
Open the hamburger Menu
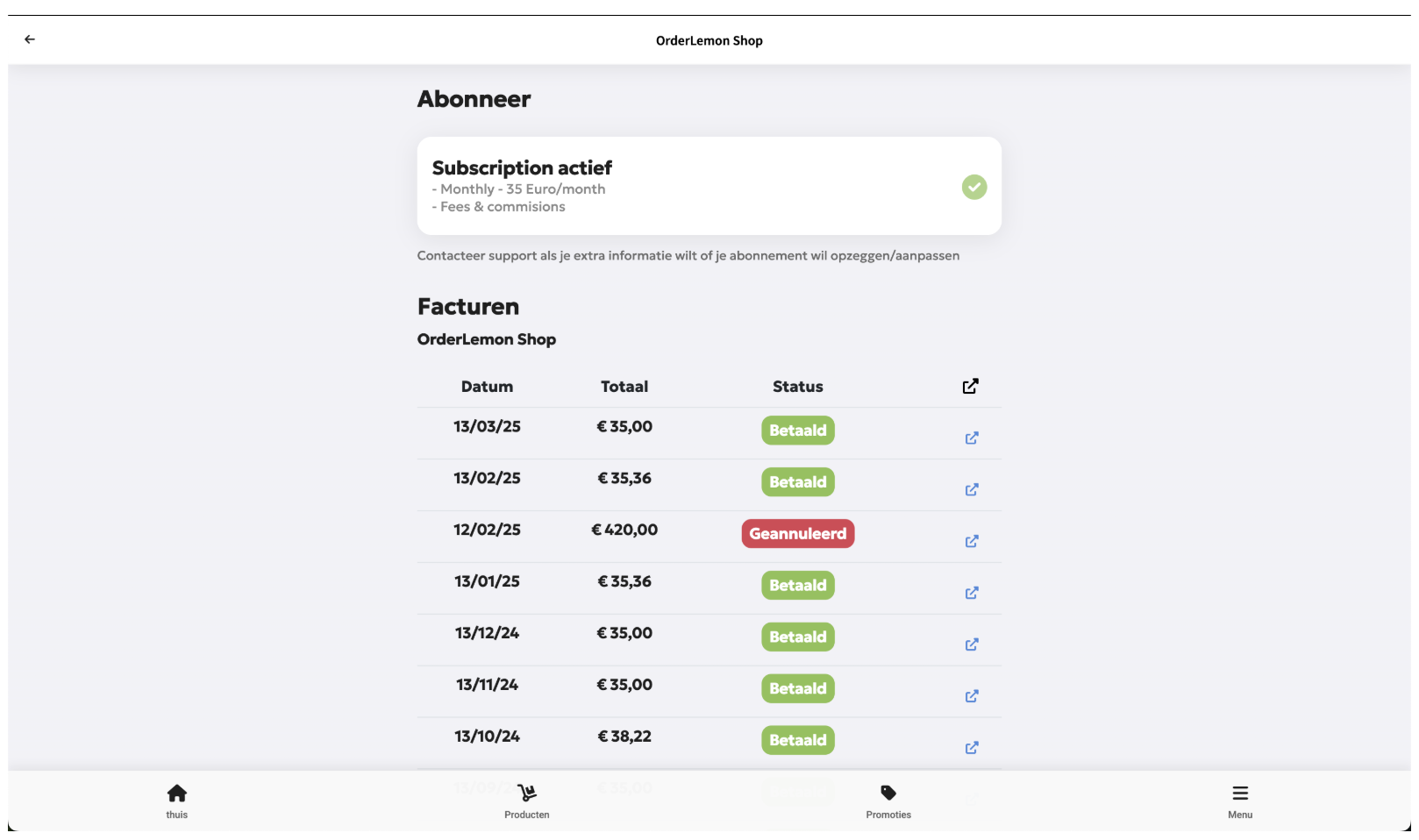click(x=1239, y=801)
